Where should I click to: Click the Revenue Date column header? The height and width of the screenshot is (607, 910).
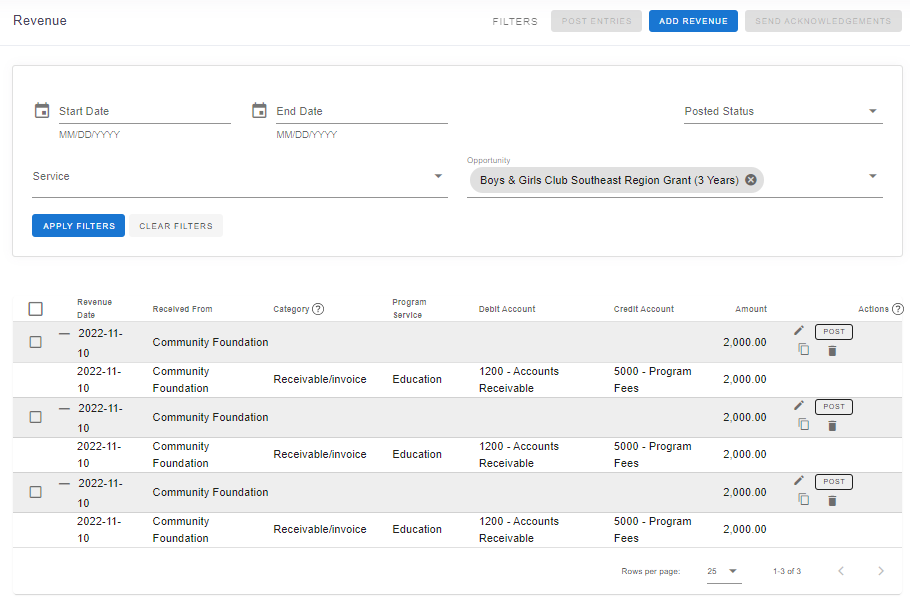[x=94, y=308]
